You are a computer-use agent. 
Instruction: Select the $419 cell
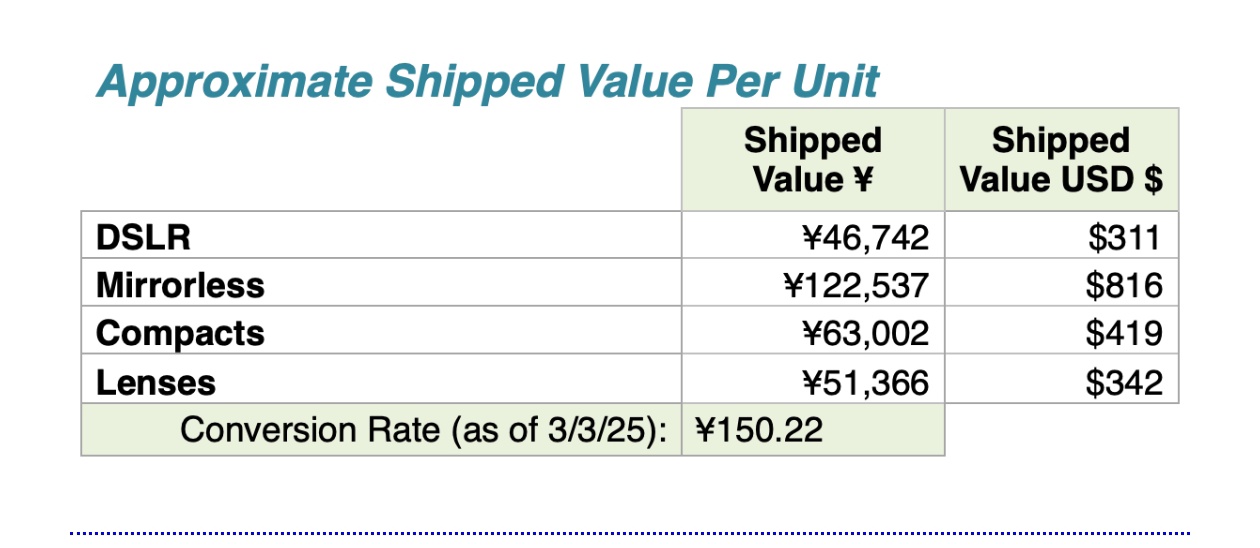pos(1061,332)
